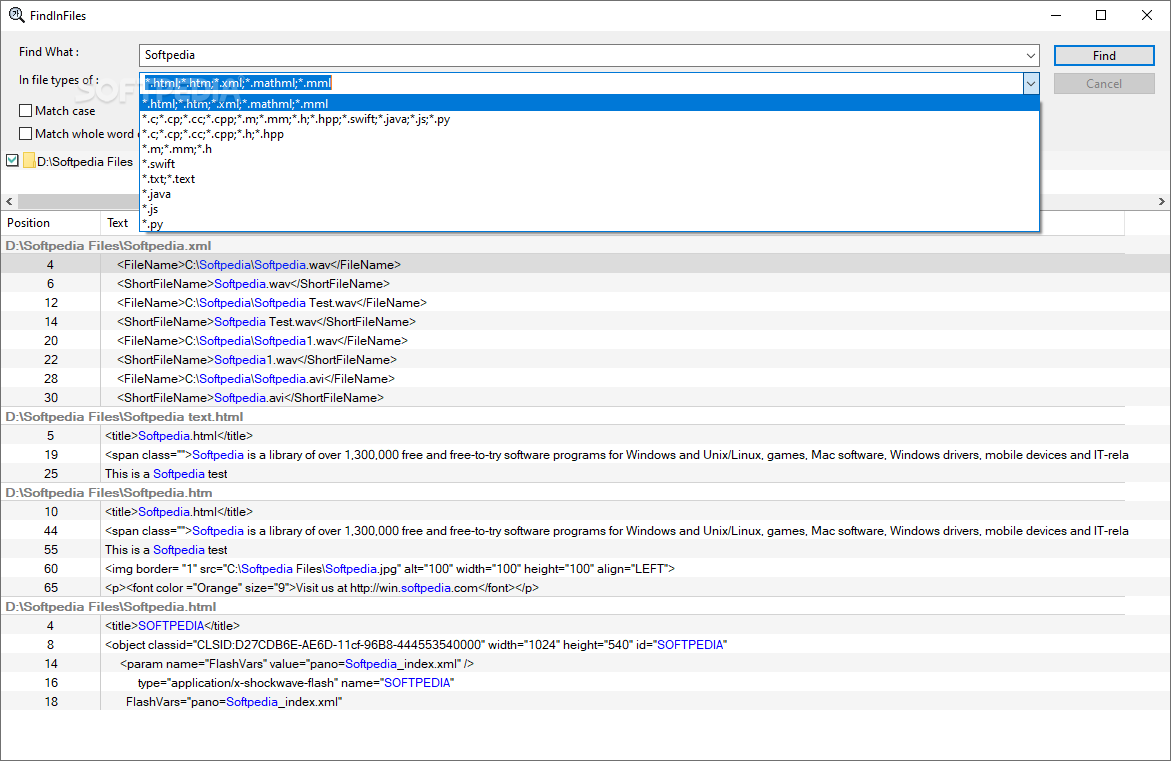Select row 18 FlashVars pano result
This screenshot has height=761, width=1171.
click(586, 701)
